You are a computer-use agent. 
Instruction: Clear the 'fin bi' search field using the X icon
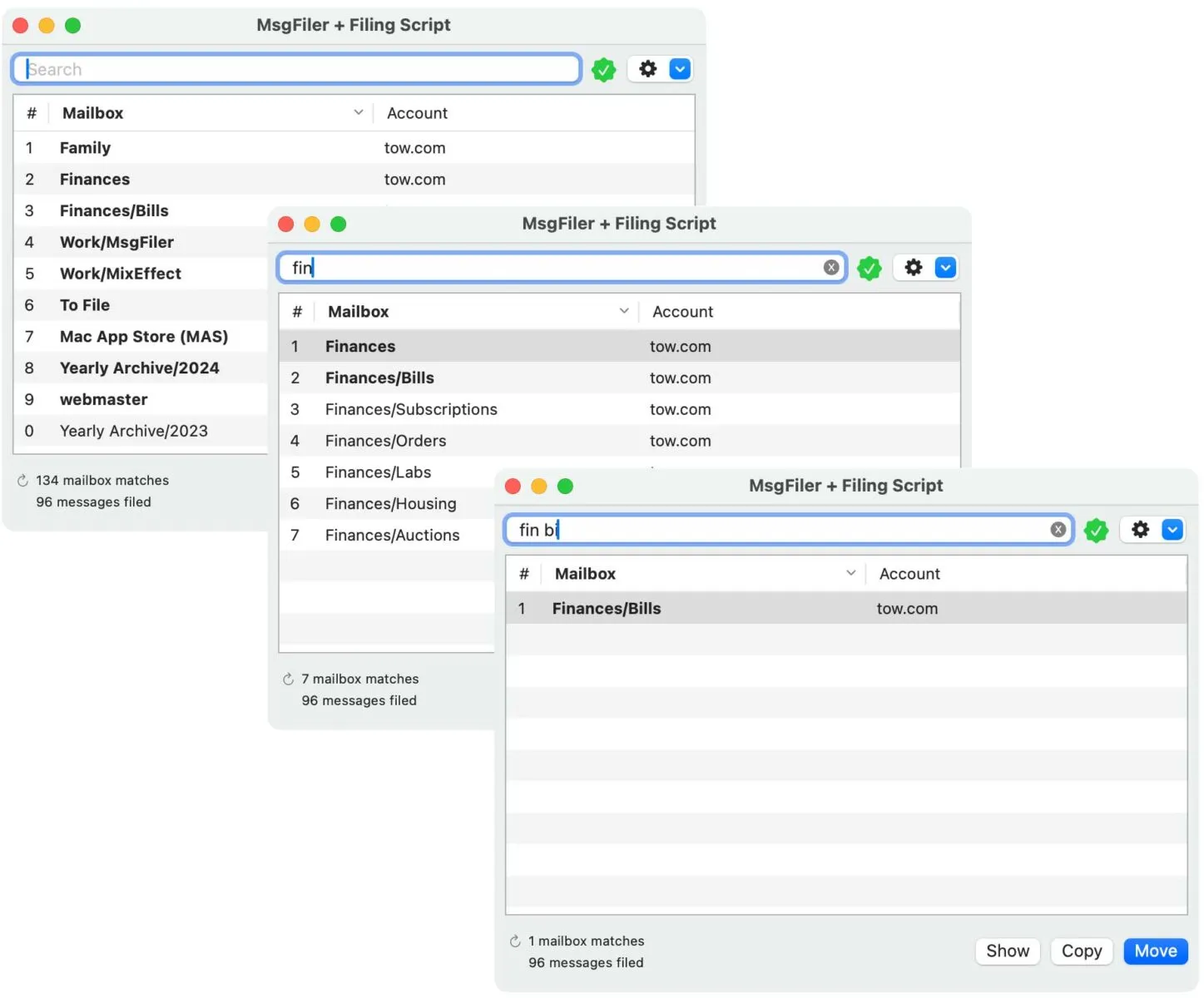(x=1058, y=530)
